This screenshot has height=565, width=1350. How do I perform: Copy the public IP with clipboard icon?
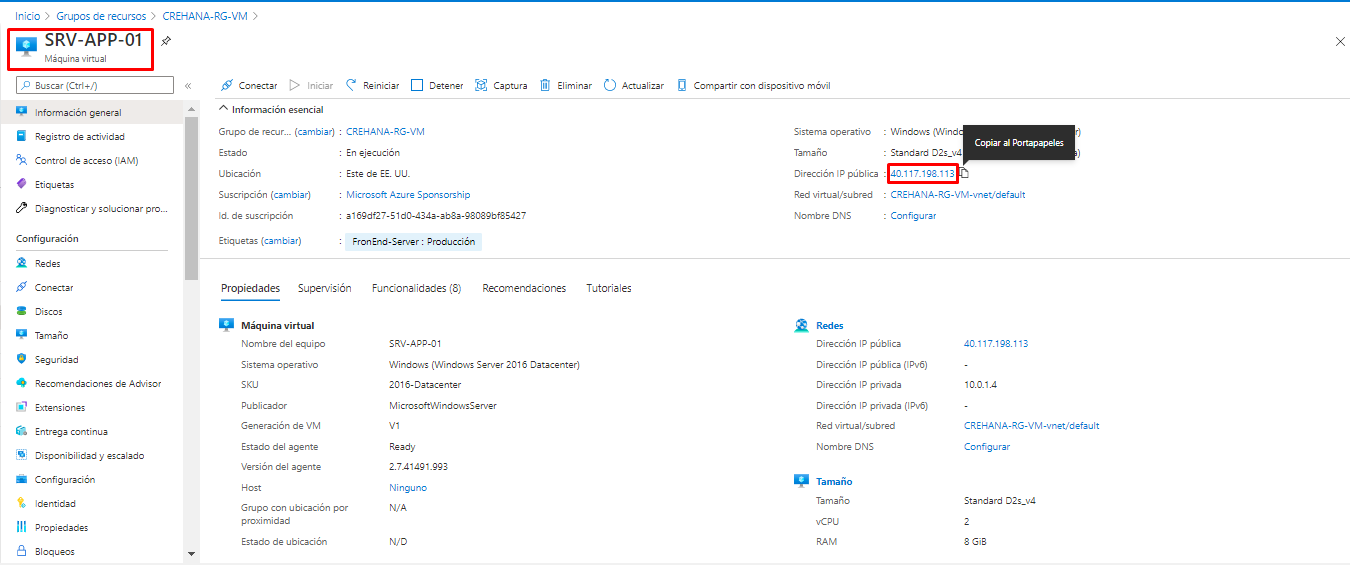(x=964, y=174)
